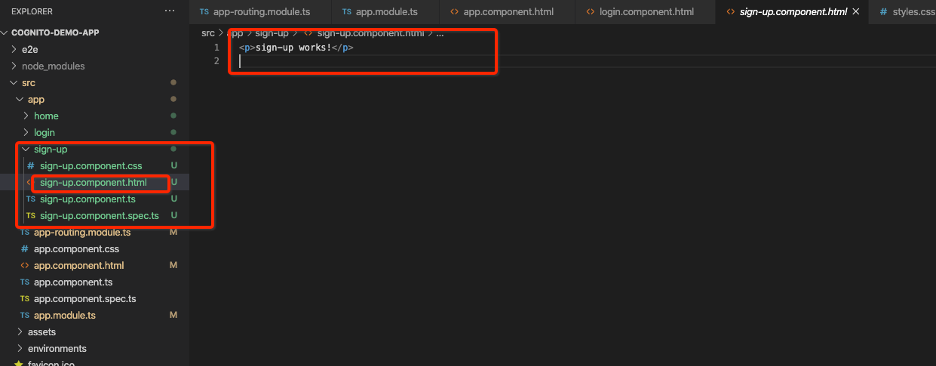Click line number 2 in the gutter
The height and width of the screenshot is (366, 936).
point(217,61)
